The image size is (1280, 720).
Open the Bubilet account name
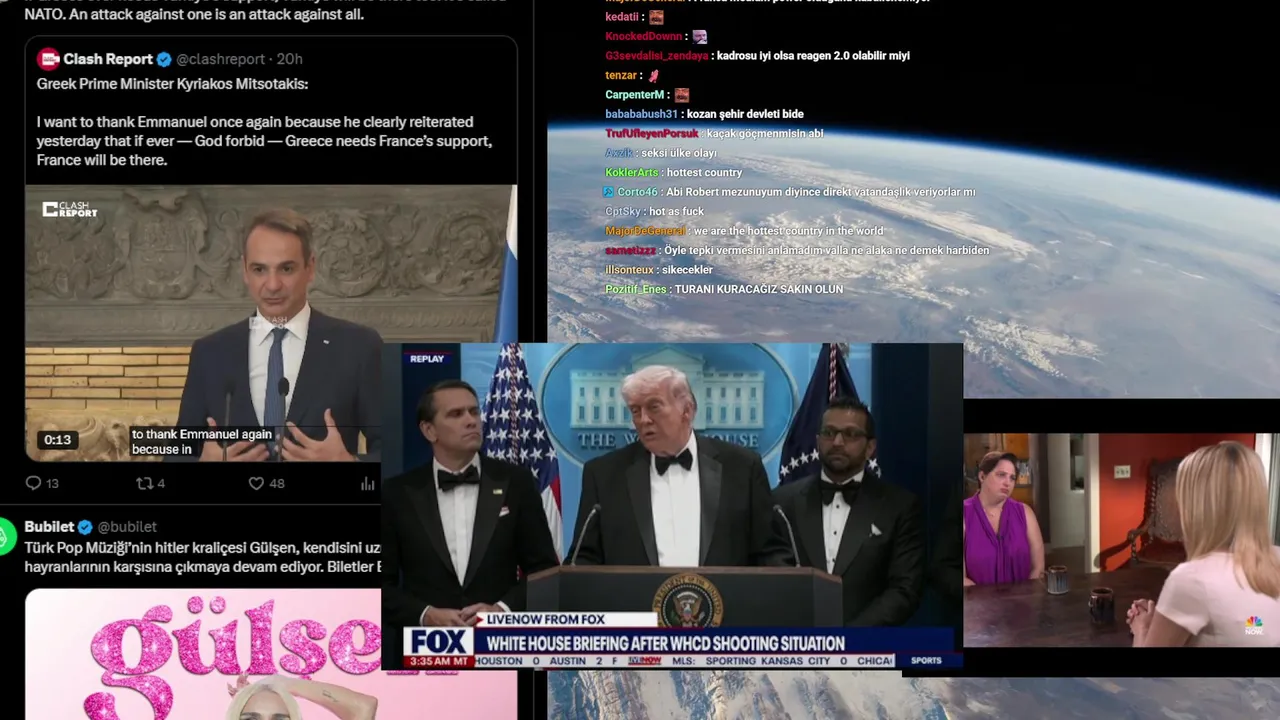(49, 527)
